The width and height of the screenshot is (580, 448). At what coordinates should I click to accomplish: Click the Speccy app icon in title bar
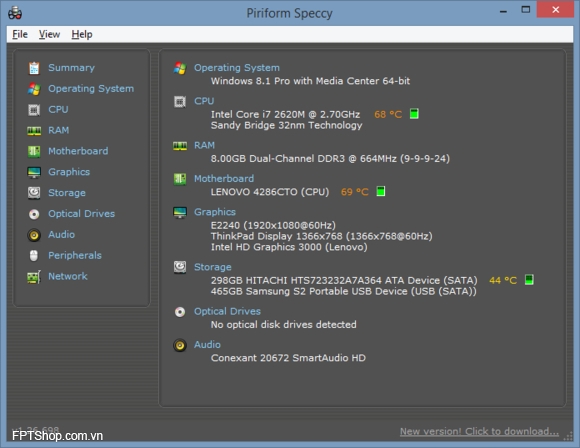(x=15, y=13)
